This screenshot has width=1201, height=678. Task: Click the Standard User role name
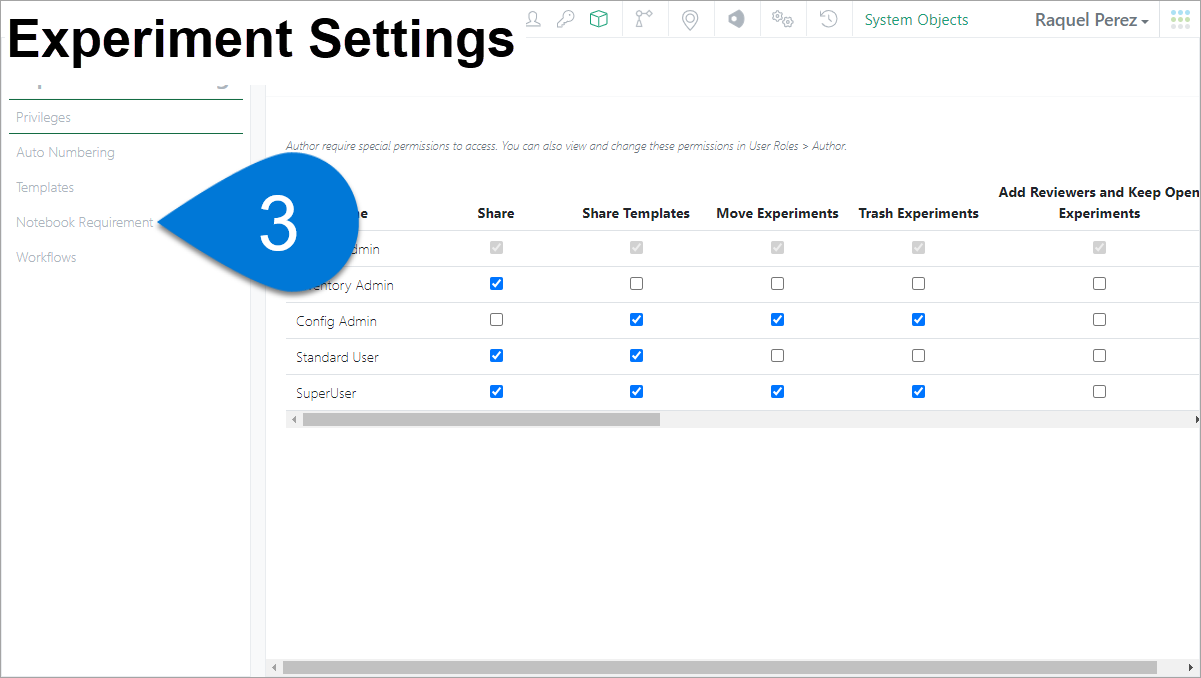coord(337,357)
